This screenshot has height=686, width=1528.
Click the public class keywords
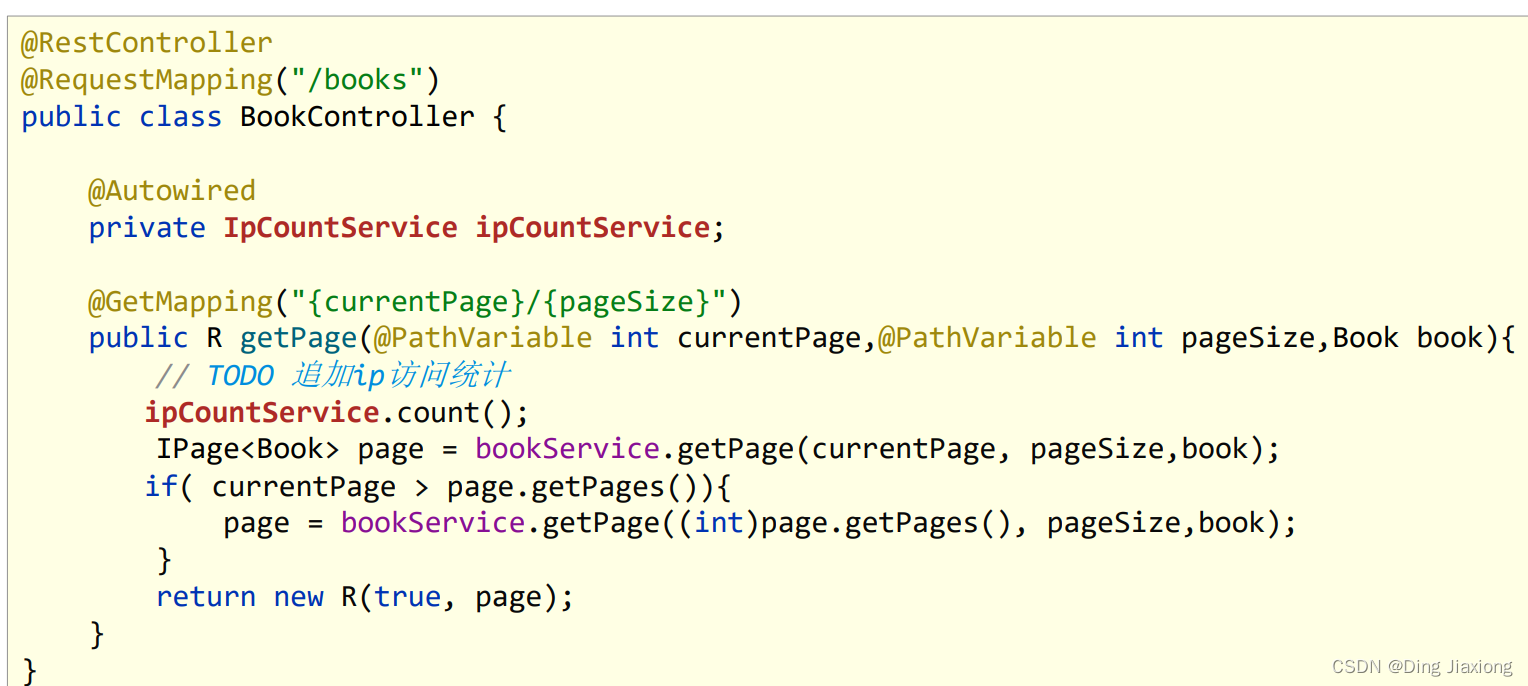[x=121, y=117]
